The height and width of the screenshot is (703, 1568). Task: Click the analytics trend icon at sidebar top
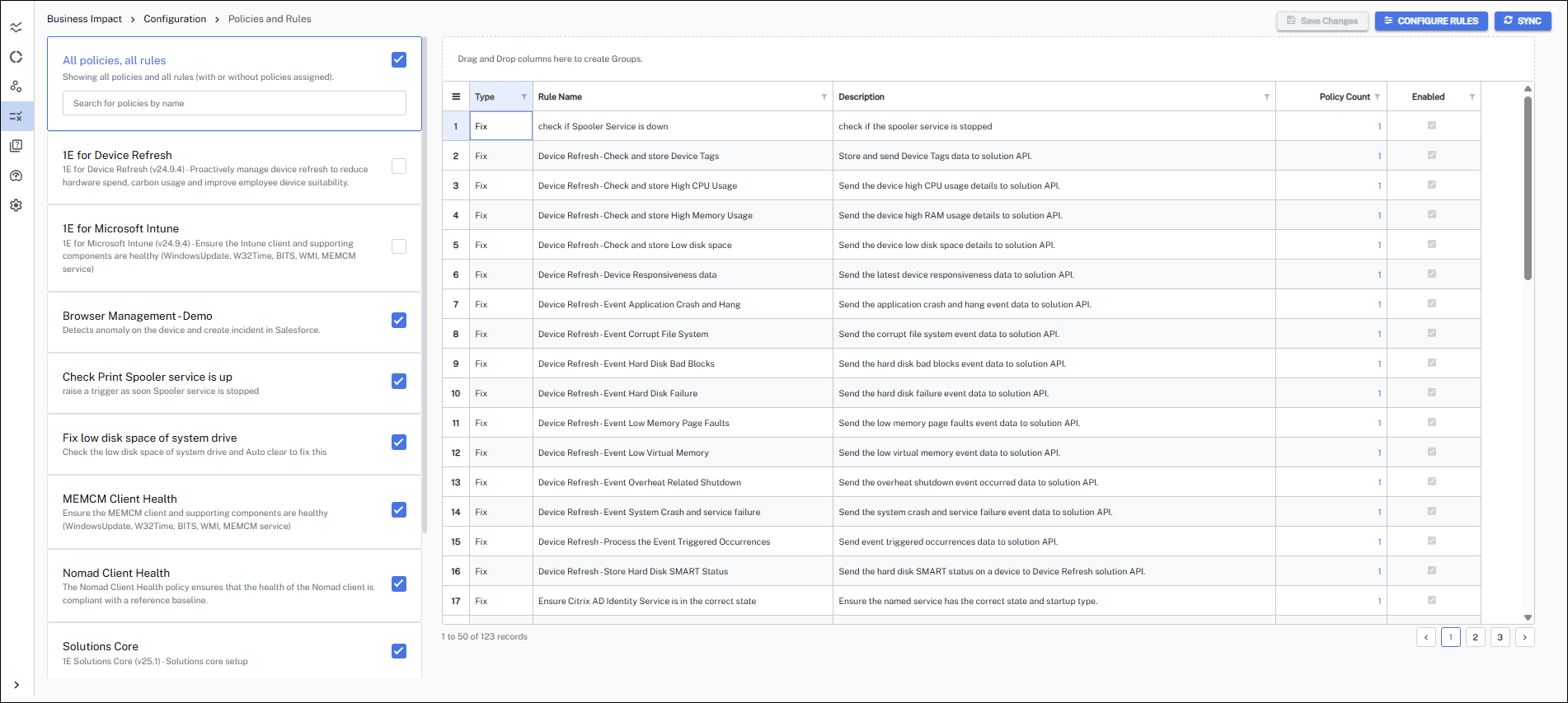pos(16,27)
